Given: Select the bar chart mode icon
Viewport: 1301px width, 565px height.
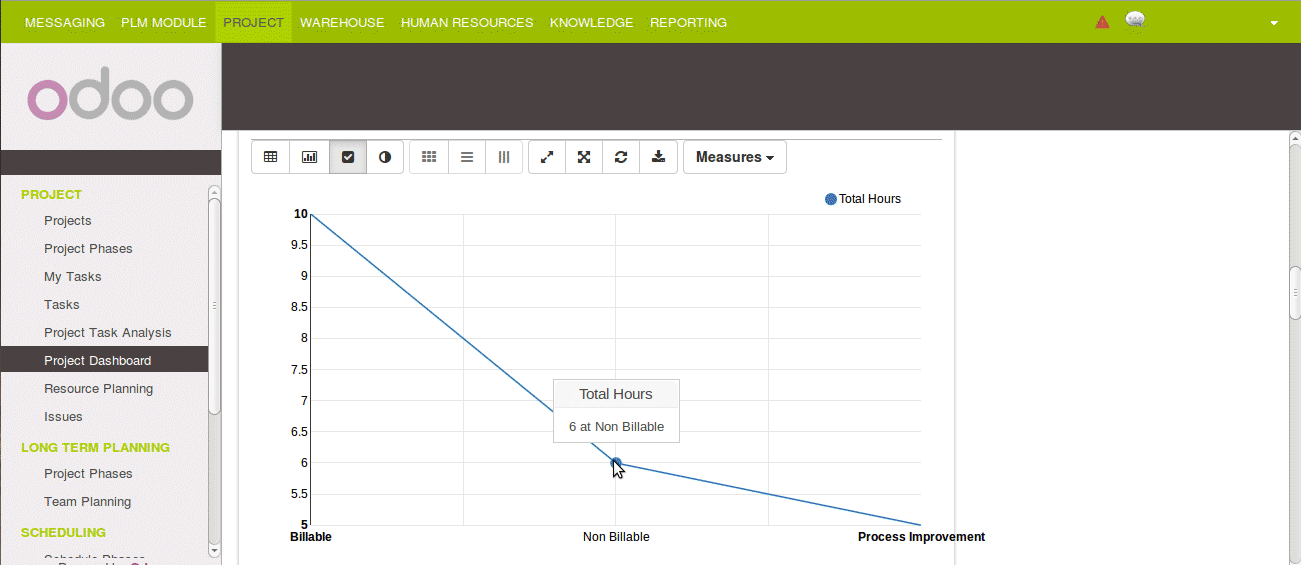Looking at the screenshot, I should [310, 157].
